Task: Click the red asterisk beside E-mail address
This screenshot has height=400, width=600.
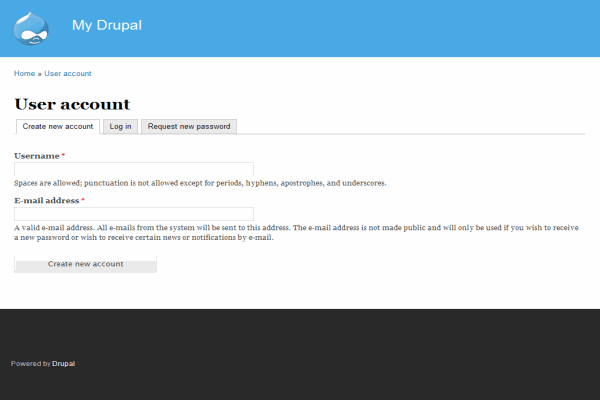Action: point(83,200)
